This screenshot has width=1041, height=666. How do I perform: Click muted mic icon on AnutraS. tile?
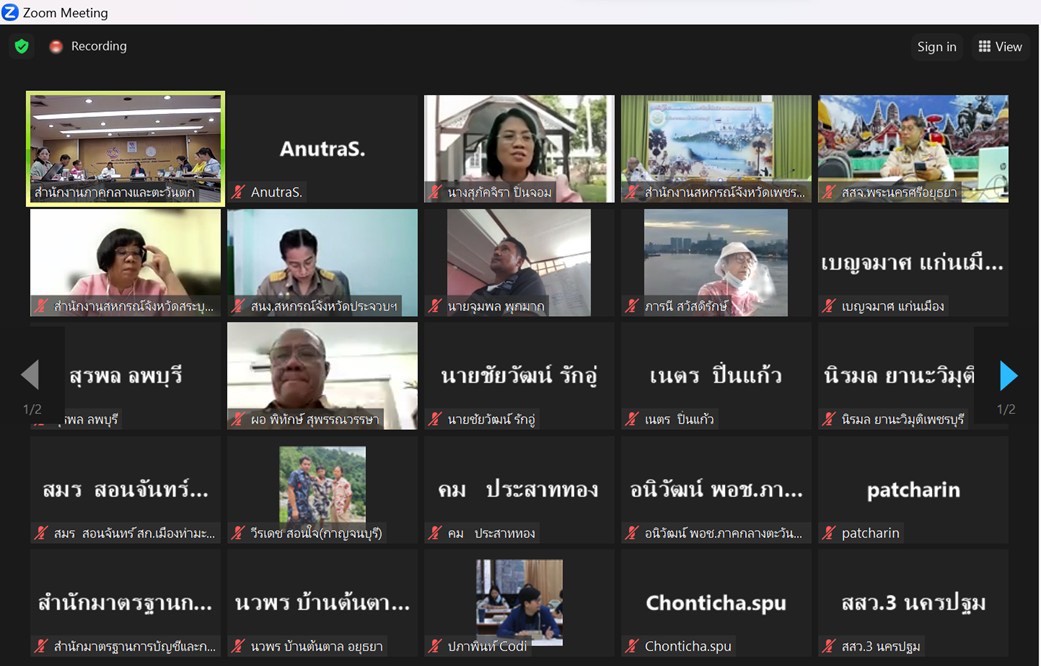pos(238,192)
